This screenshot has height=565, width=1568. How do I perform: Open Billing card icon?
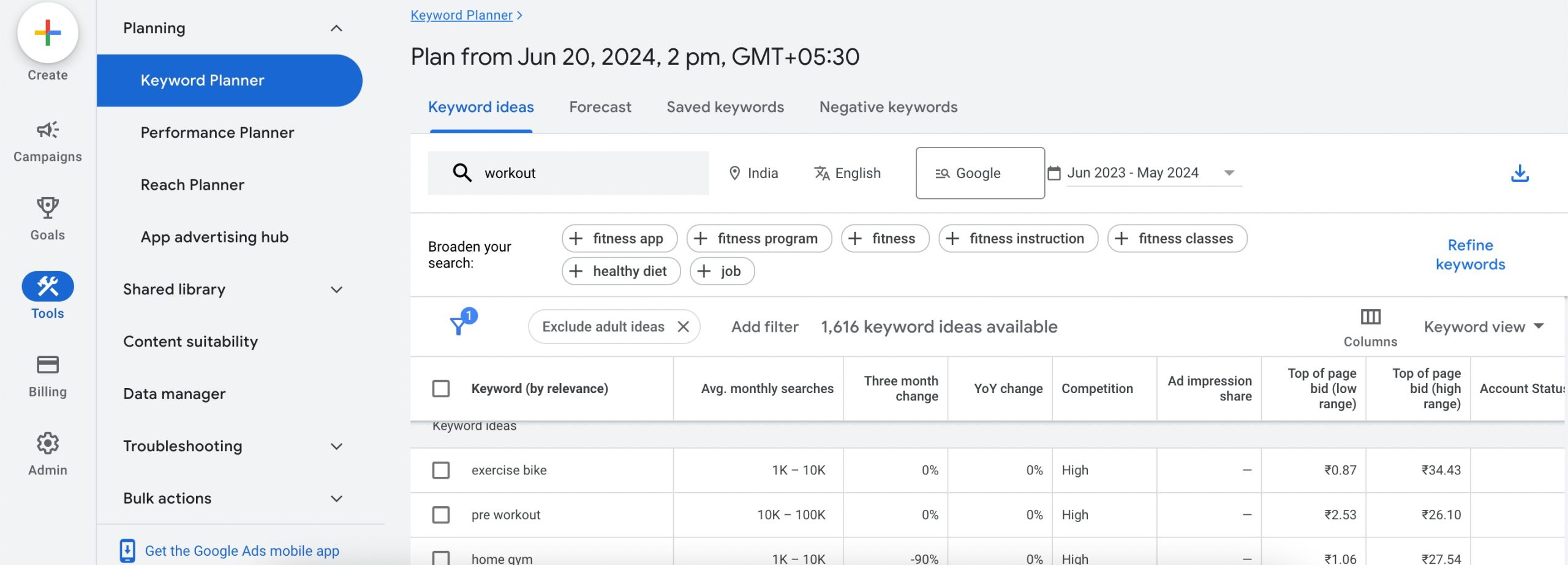[48, 365]
